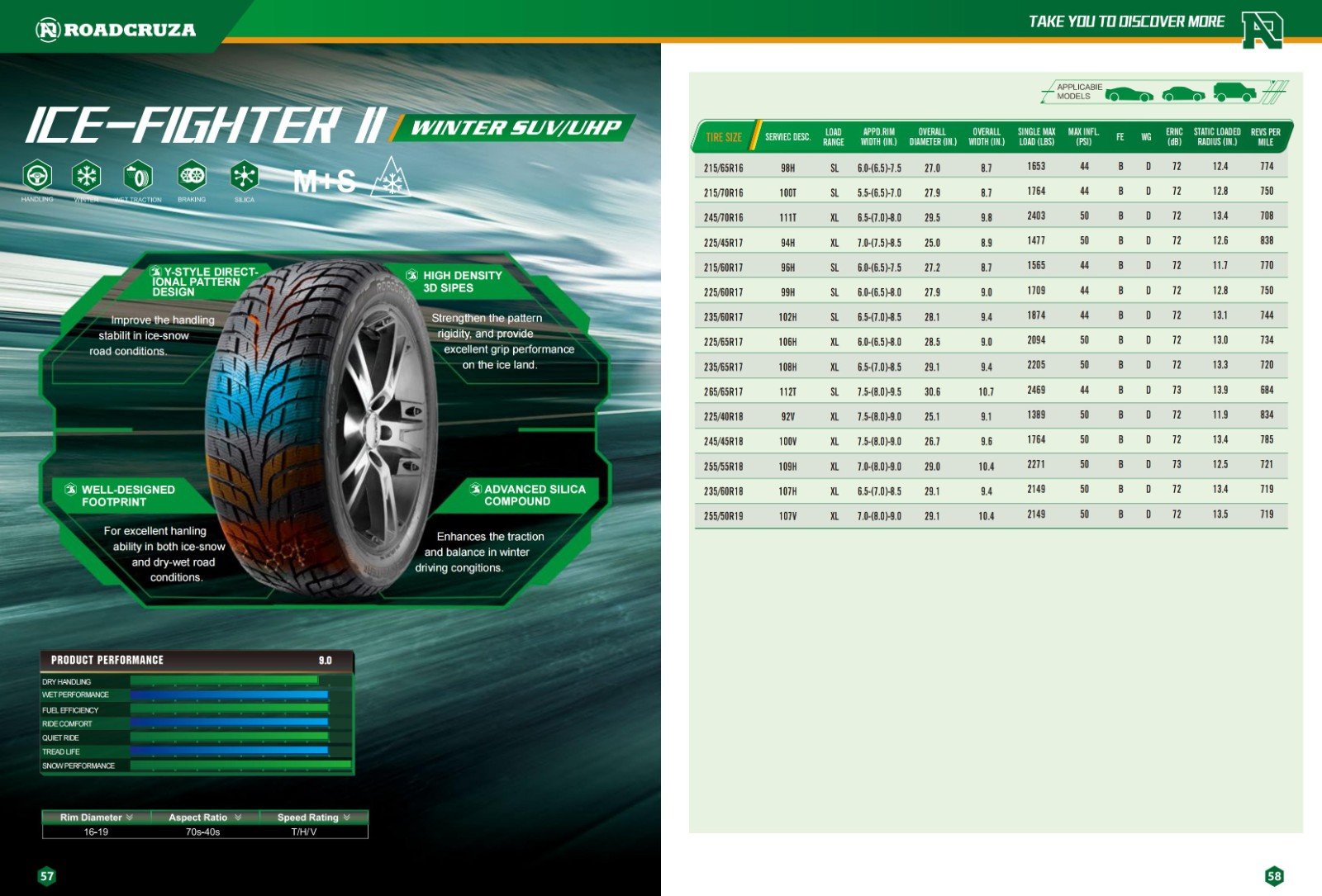Click the Roadcruza logo at top left
Screen dimensions: 1322x896
(116, 31)
